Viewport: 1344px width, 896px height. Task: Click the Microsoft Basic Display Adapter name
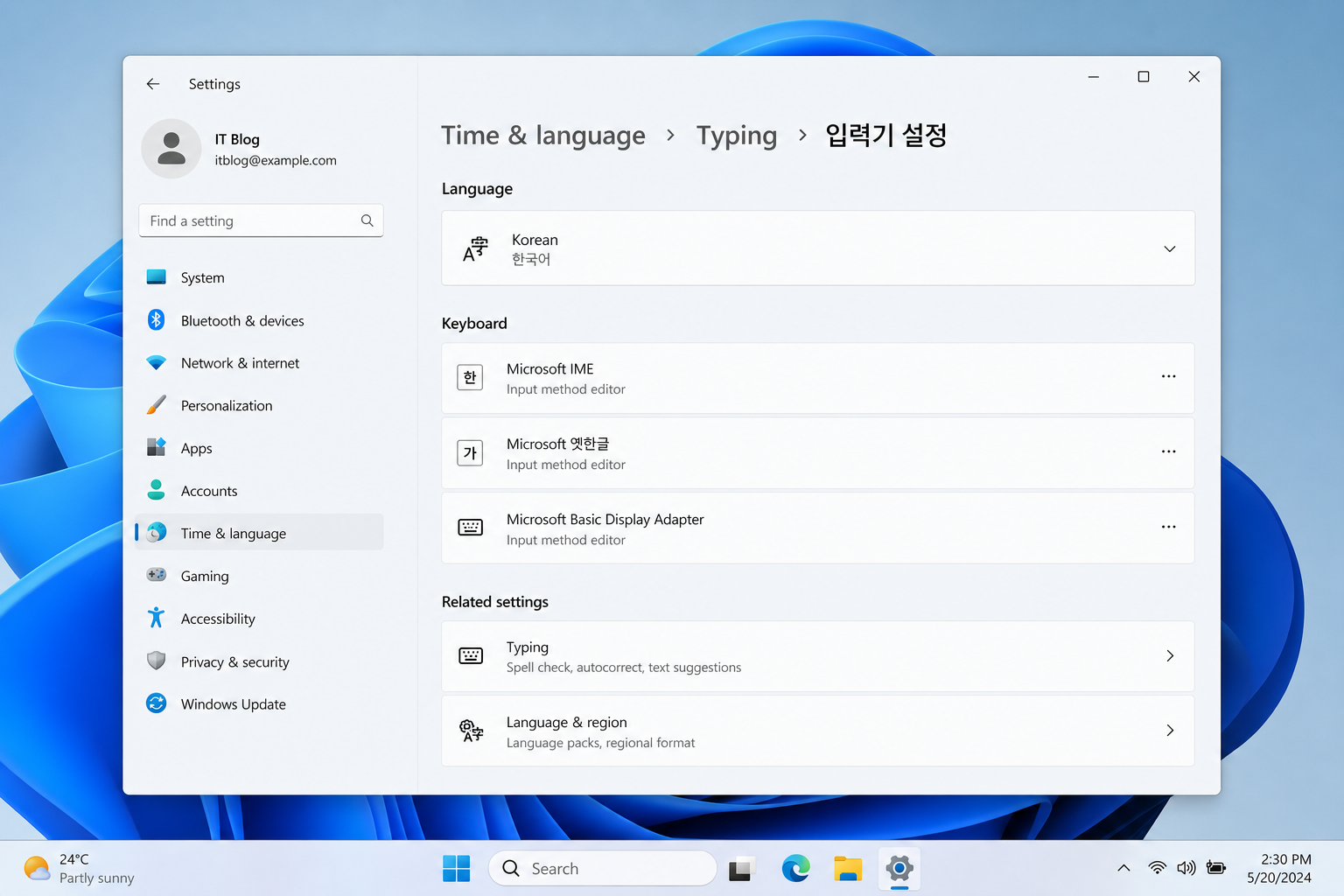605,520
